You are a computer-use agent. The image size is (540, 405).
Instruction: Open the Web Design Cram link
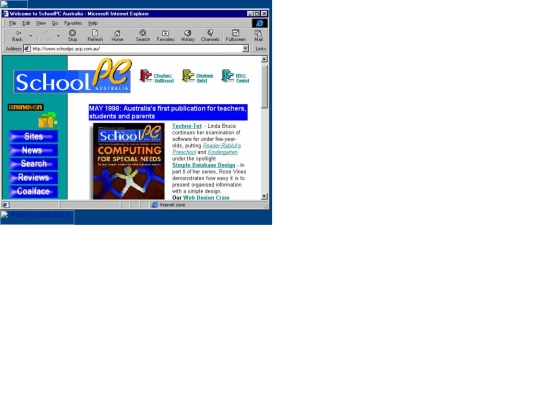coord(206,198)
